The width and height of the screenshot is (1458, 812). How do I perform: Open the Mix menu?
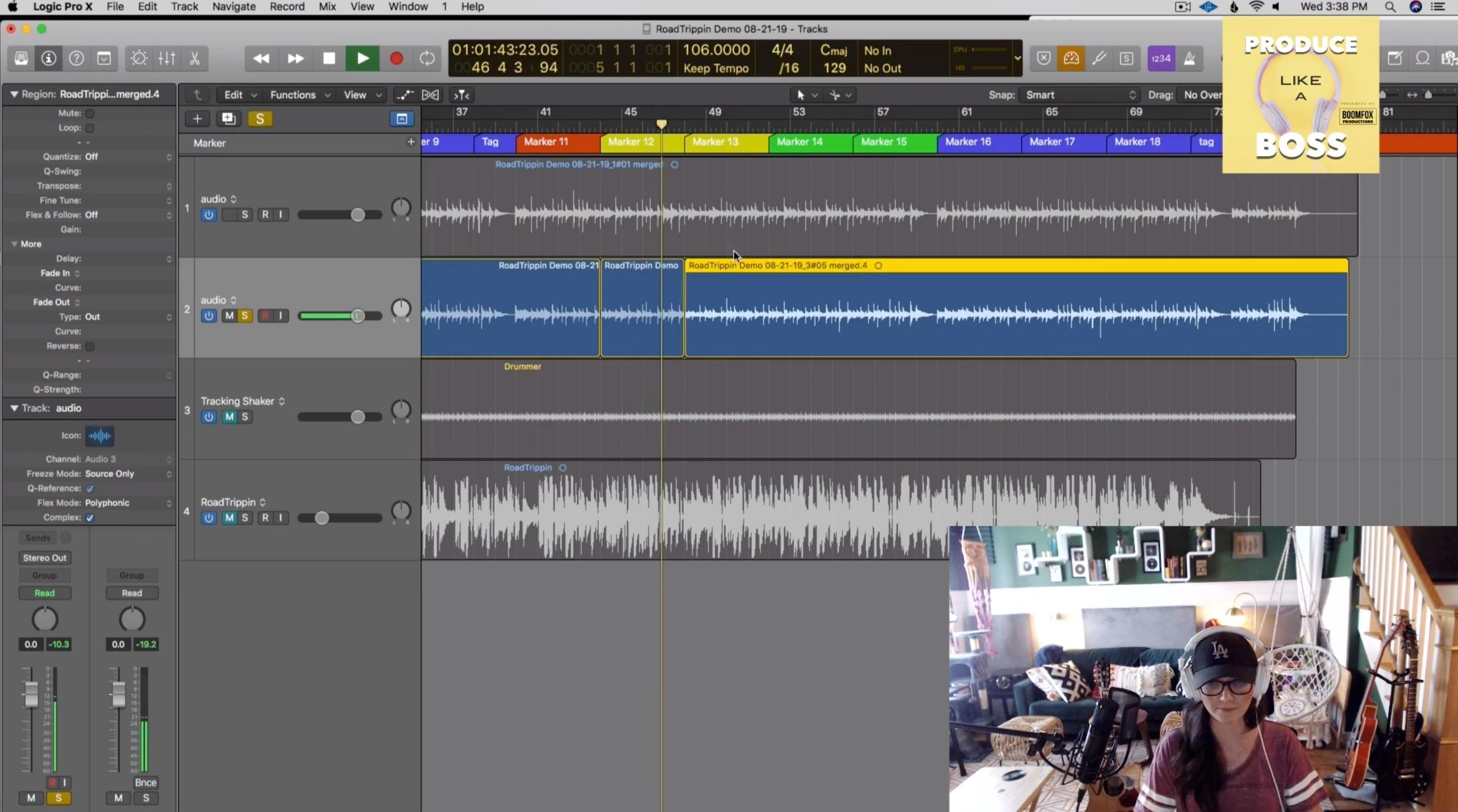pos(327,7)
